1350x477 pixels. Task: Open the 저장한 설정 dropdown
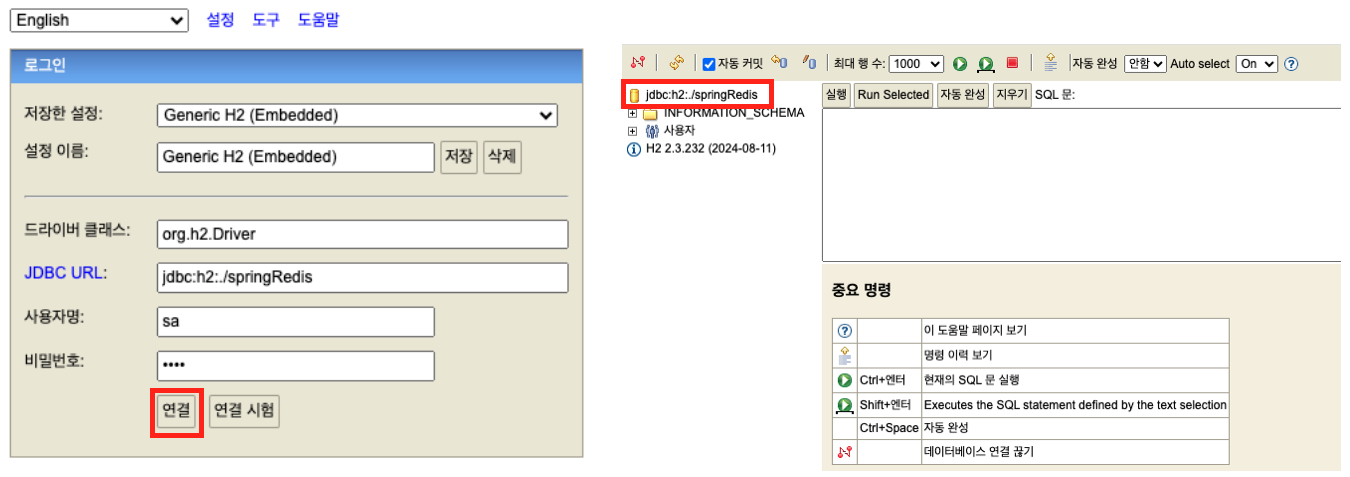pyautogui.click(x=357, y=115)
